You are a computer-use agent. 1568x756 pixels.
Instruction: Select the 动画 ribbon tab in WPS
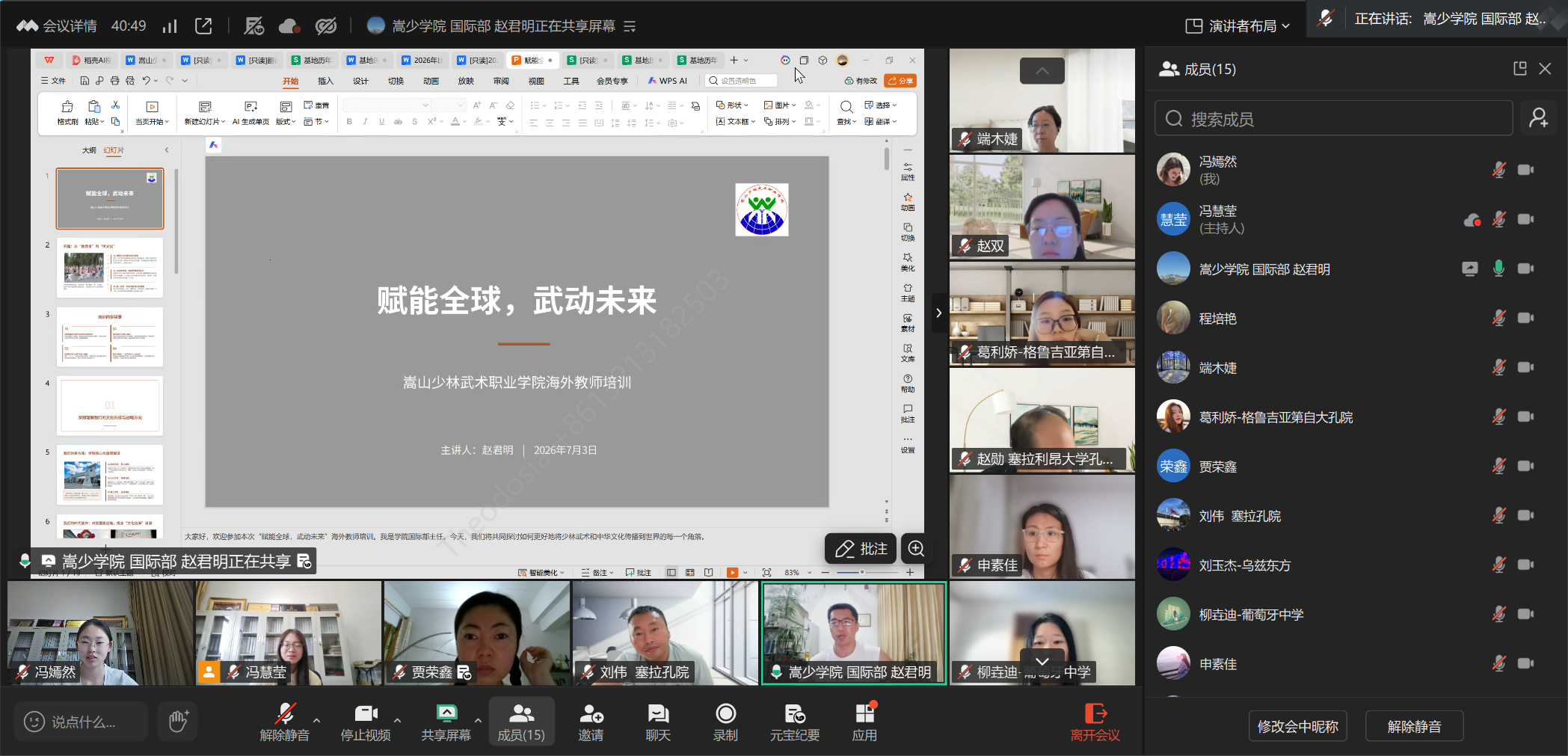click(431, 81)
